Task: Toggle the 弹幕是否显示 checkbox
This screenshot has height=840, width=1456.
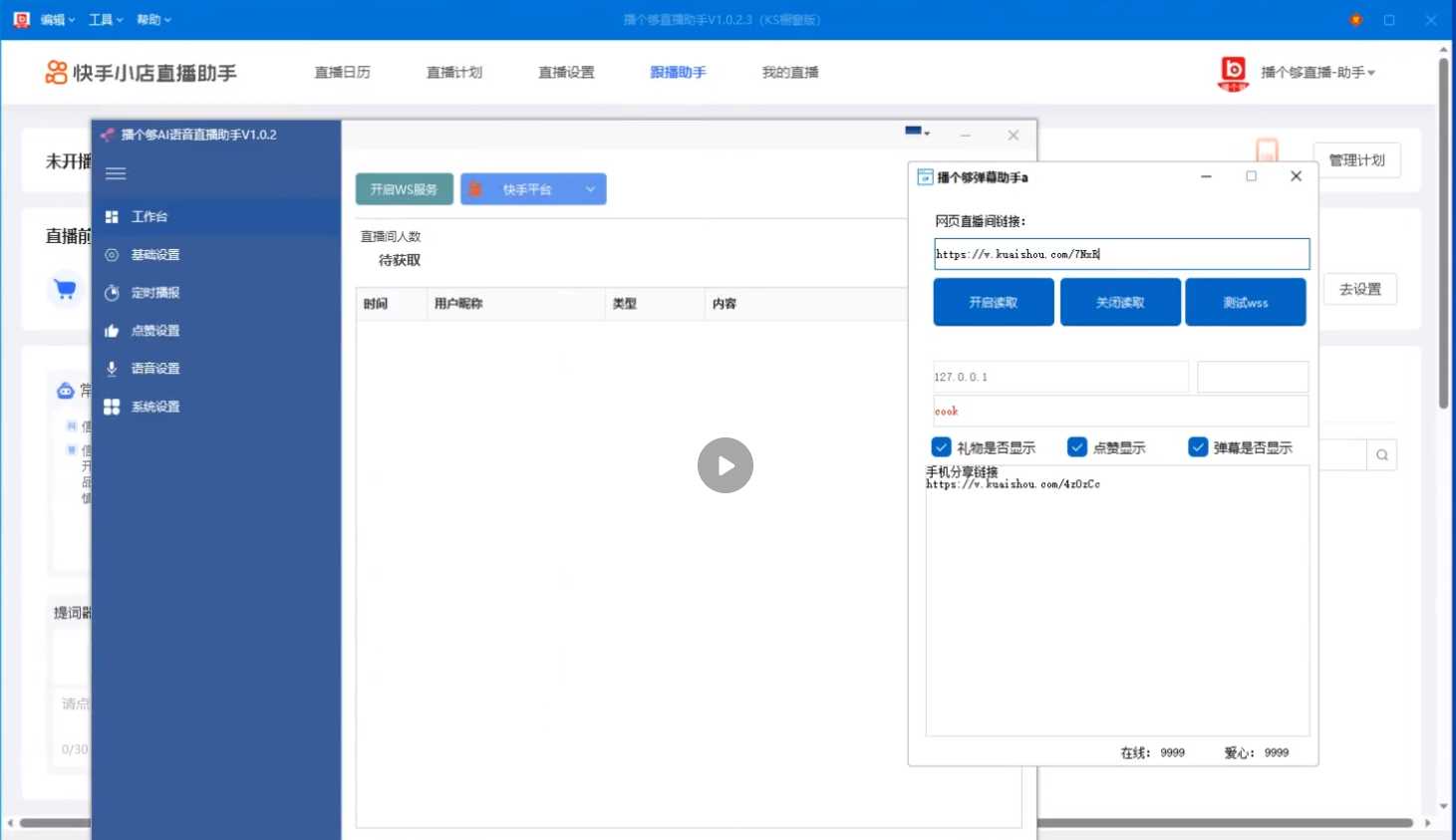Action: tap(1199, 447)
